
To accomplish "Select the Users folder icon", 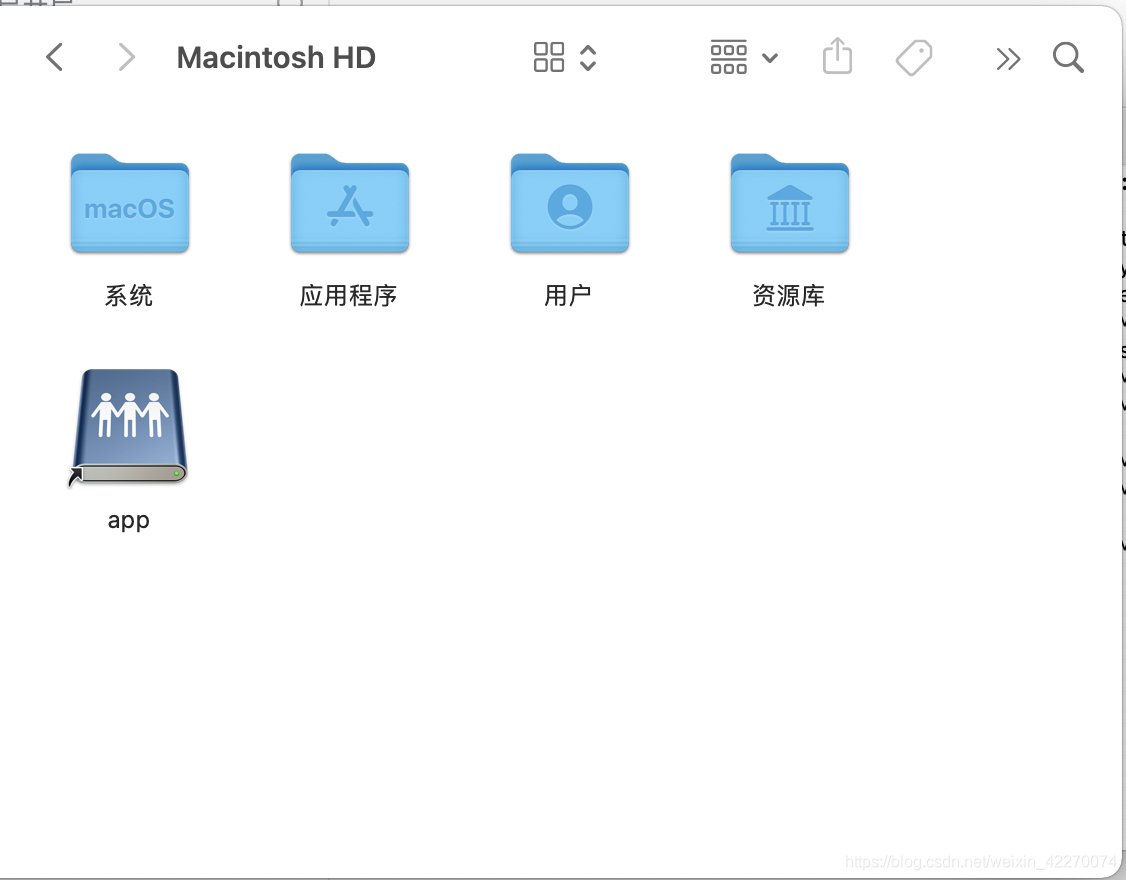I will (570, 203).
